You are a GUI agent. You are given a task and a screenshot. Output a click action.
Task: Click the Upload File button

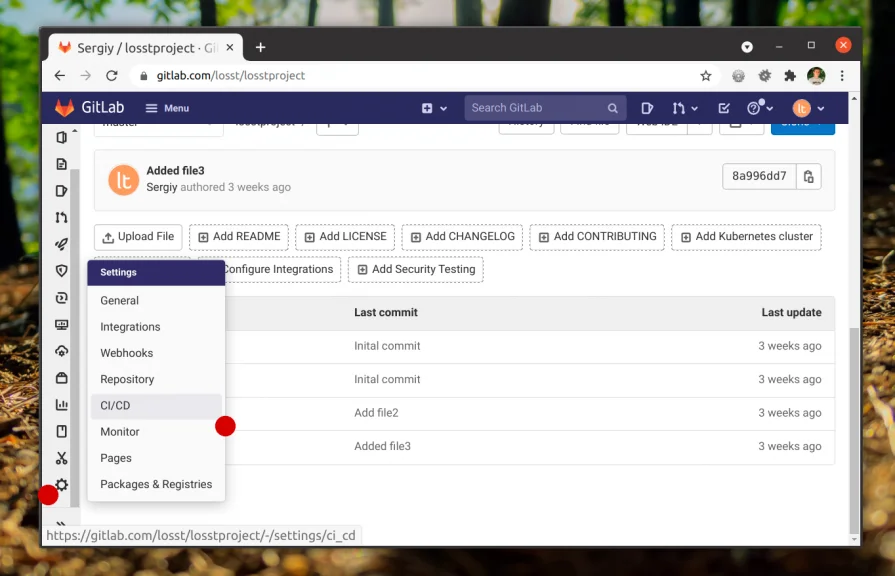pos(138,237)
